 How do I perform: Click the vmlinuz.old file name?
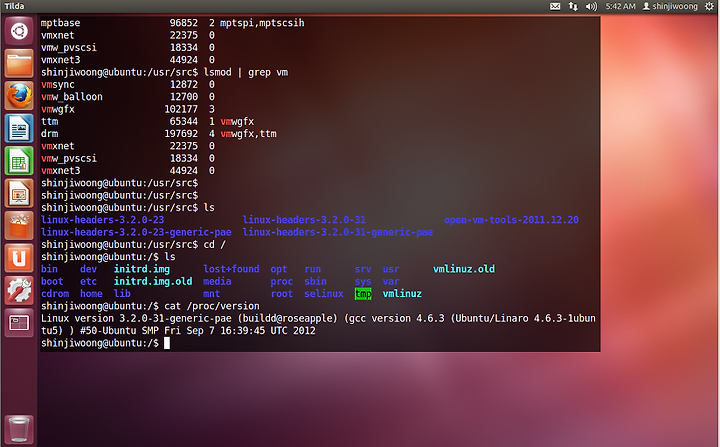pyautogui.click(x=464, y=269)
